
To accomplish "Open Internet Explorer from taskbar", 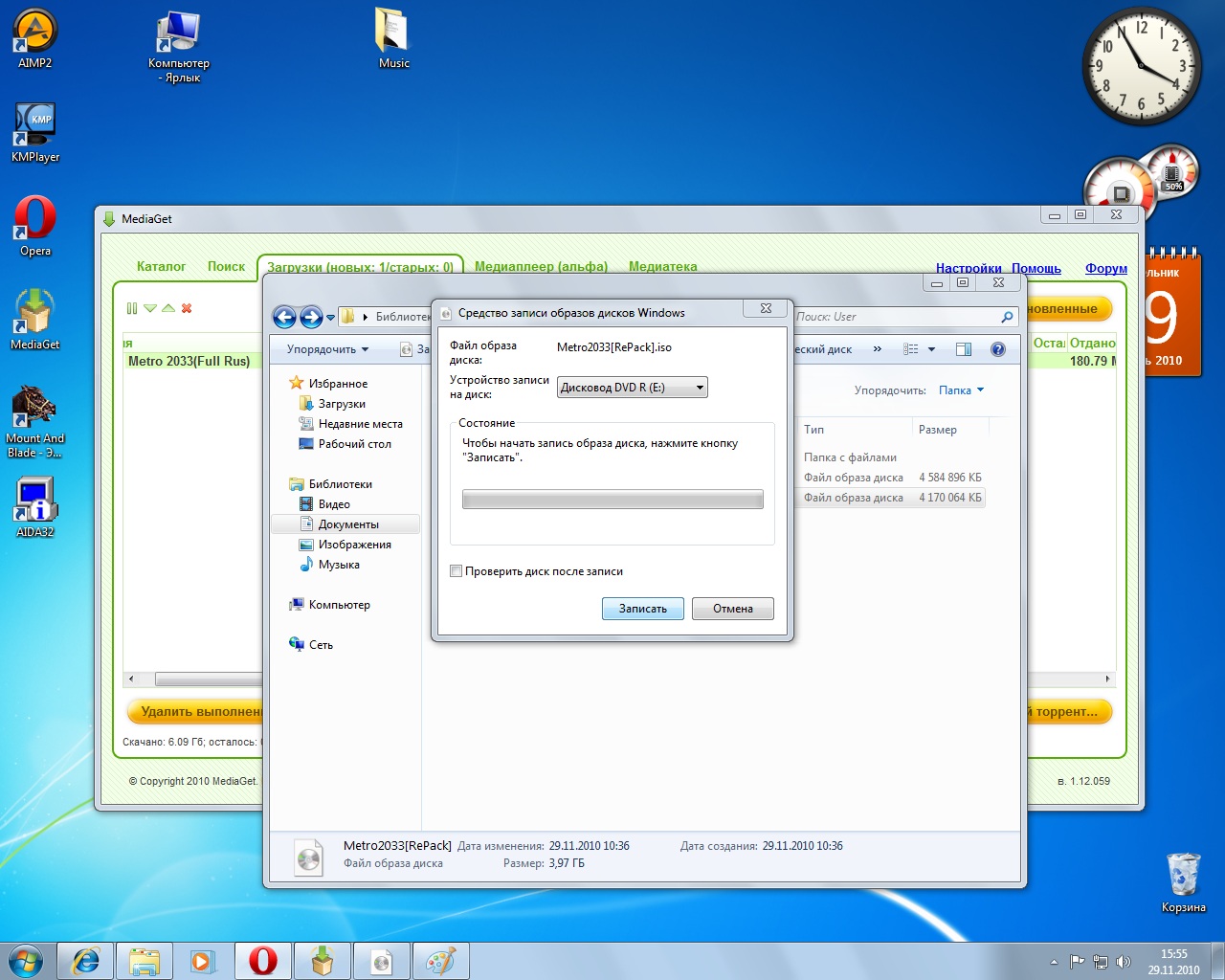I will click(86, 961).
